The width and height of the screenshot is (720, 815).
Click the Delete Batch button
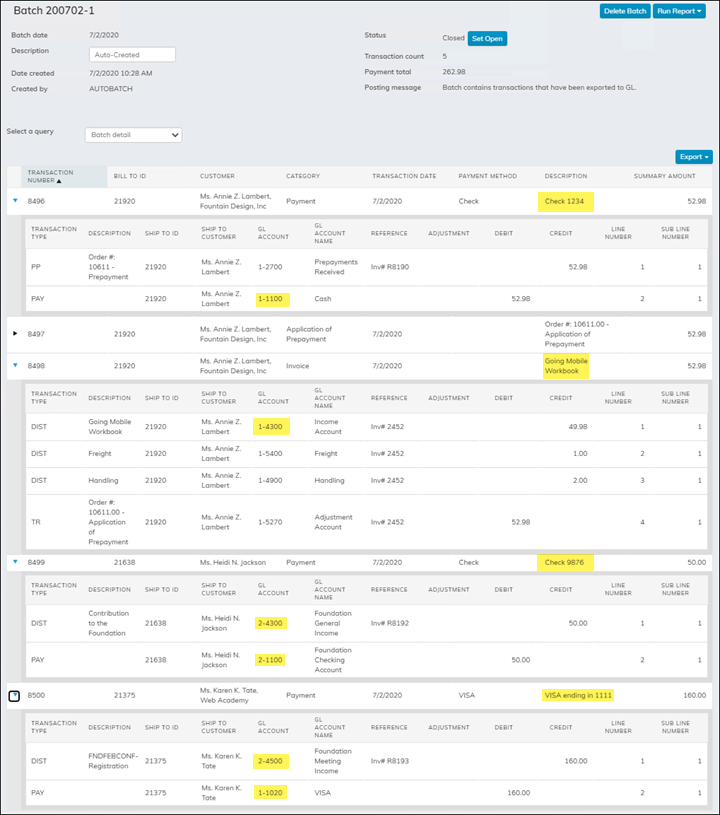pyautogui.click(x=624, y=13)
